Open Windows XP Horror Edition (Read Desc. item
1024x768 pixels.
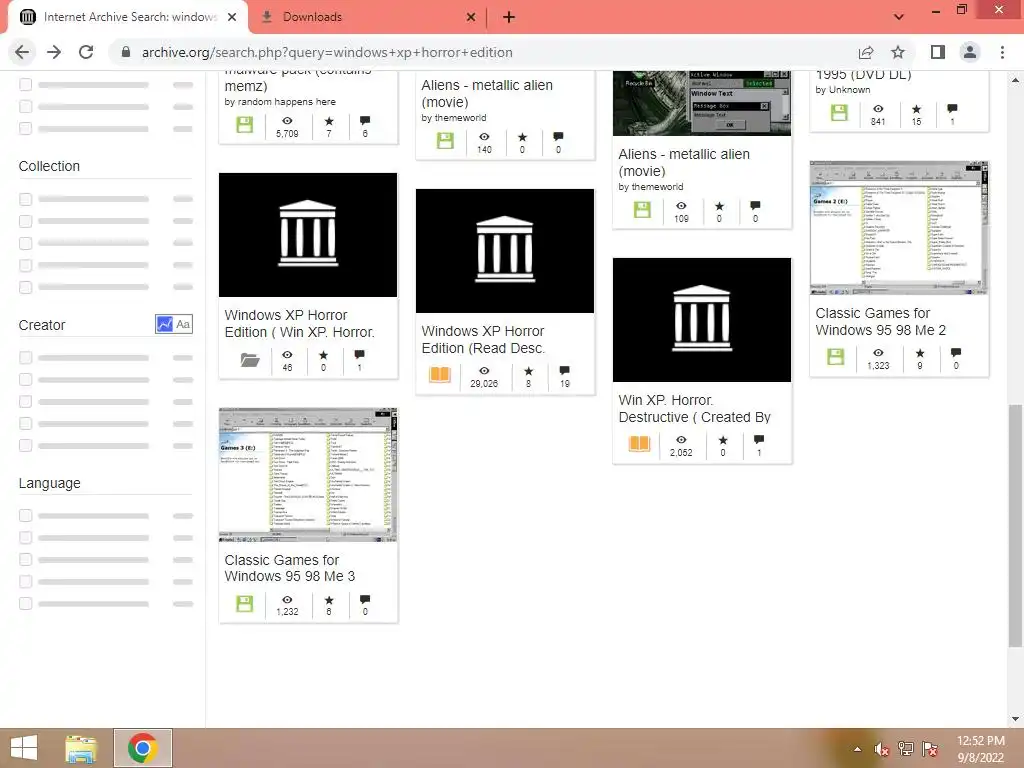coord(483,340)
